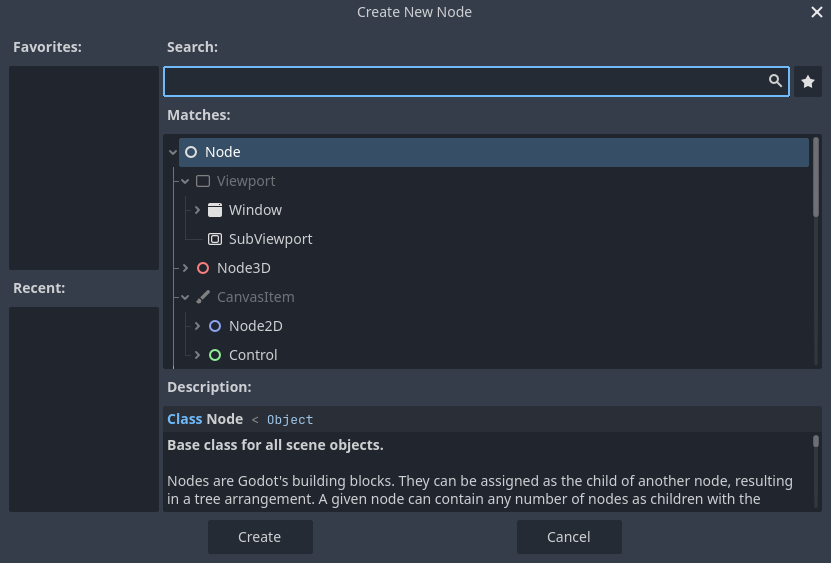Select the Control node type

pyautogui.click(x=253, y=355)
